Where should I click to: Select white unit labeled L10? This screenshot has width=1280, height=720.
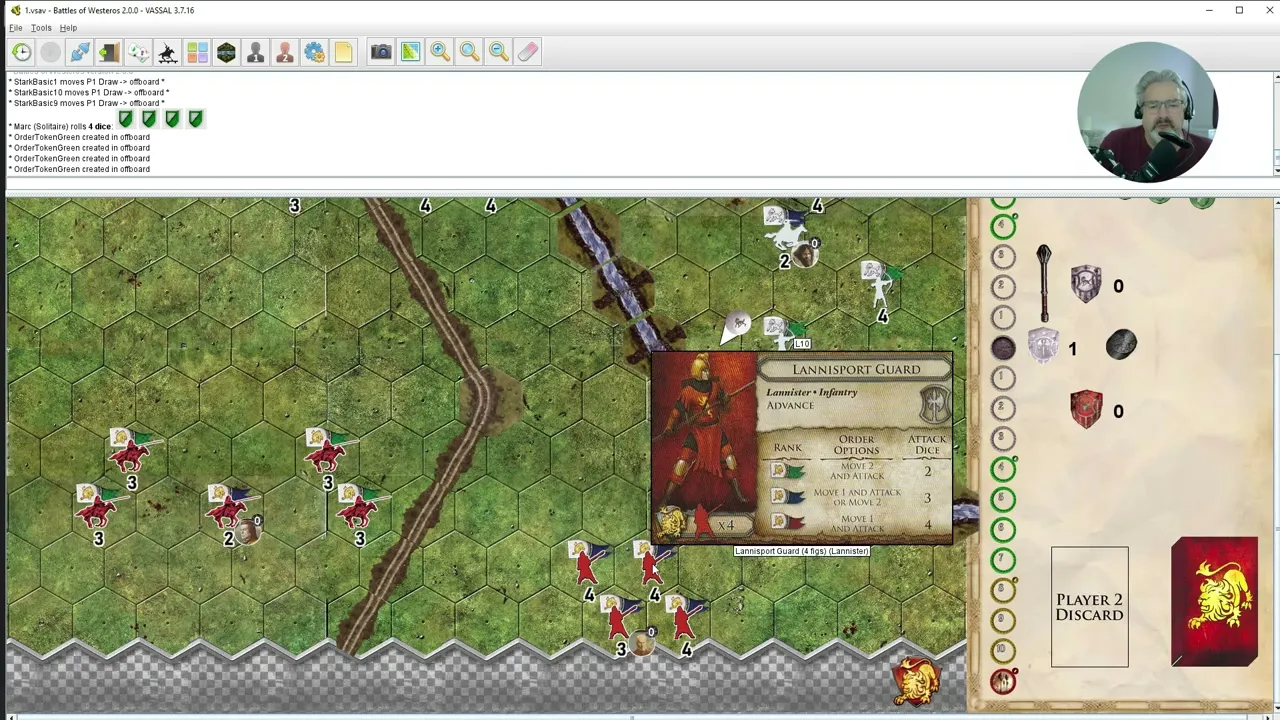[784, 334]
